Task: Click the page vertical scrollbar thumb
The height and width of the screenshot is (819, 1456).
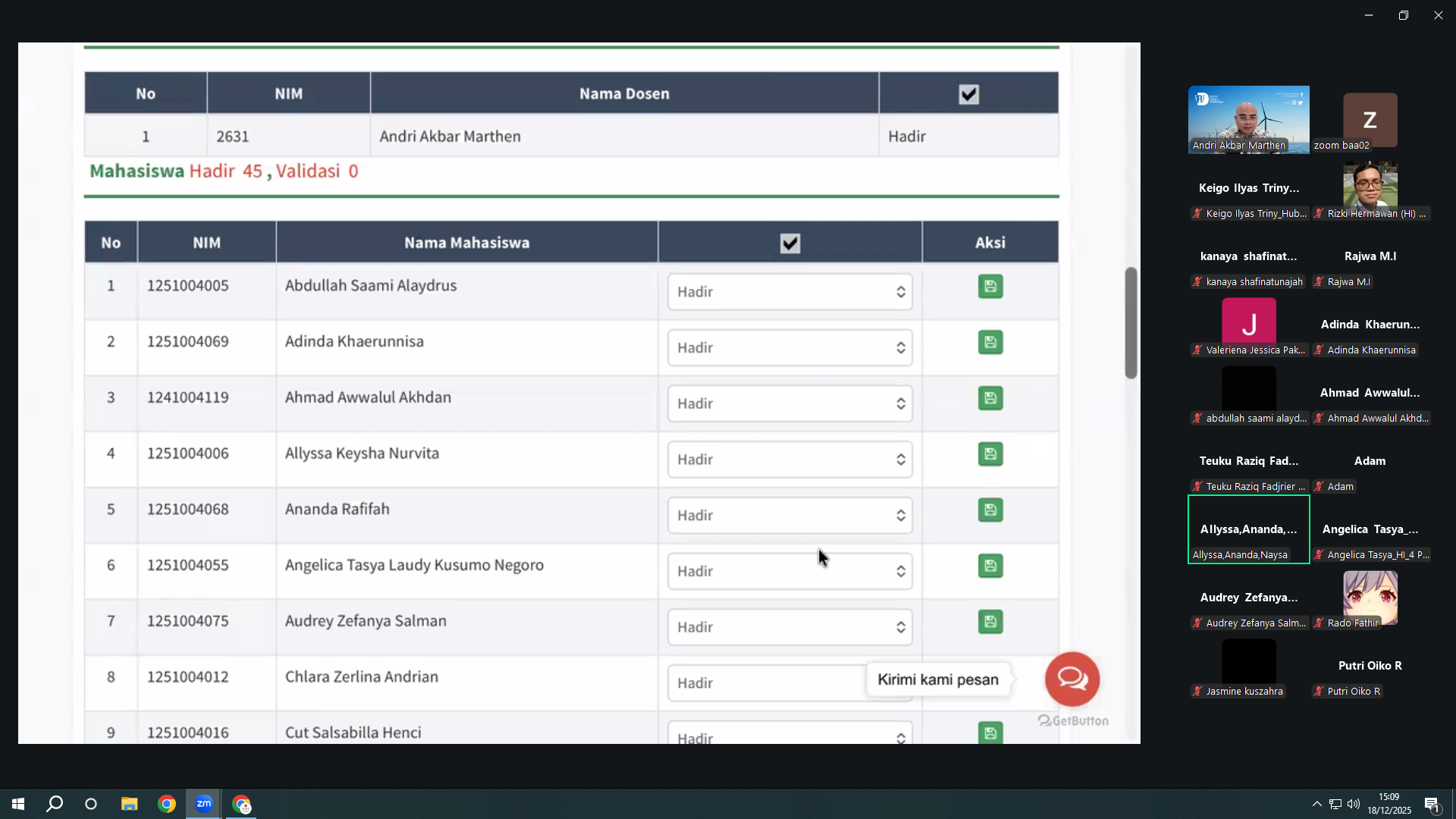Action: [1131, 323]
